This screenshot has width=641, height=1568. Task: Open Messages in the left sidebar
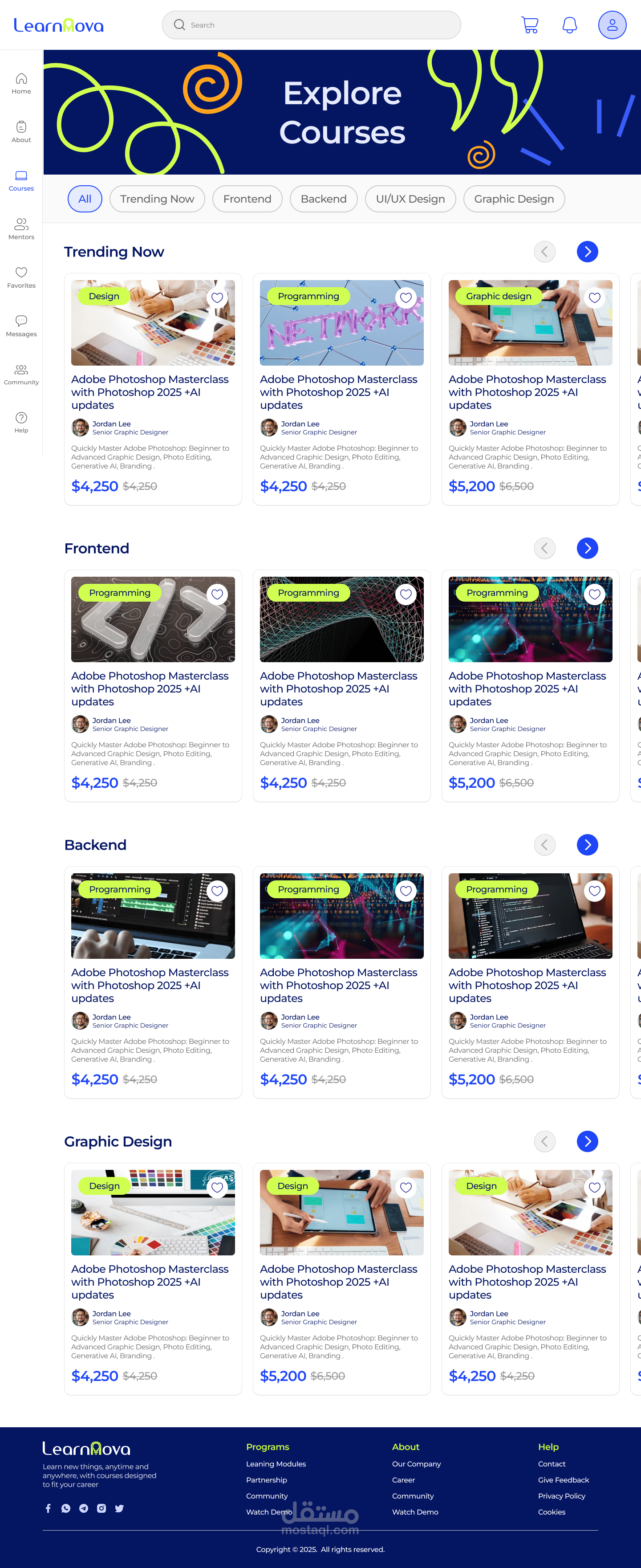(x=21, y=326)
